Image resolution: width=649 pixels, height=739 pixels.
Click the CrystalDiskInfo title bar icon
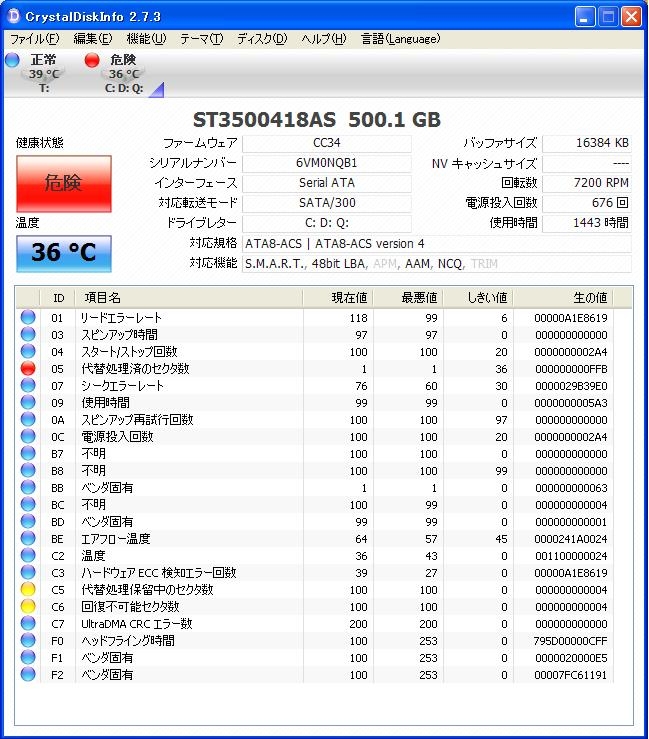click(14, 16)
